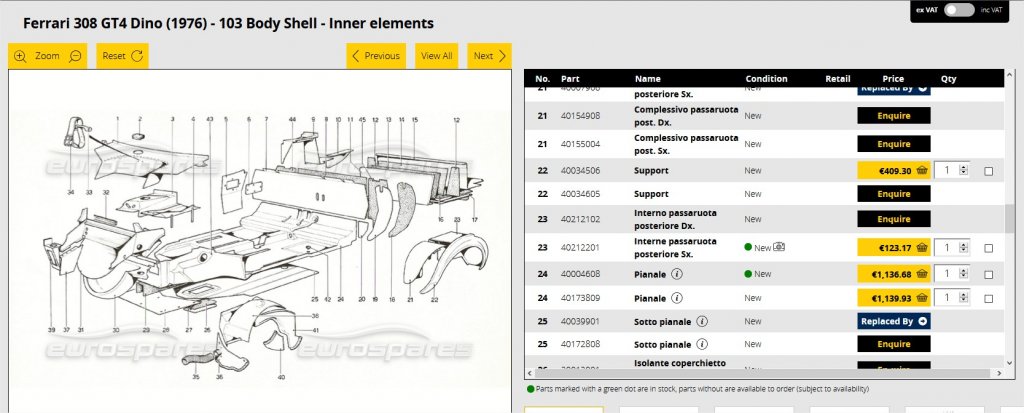Click the camera photo icon for part 40212201
This screenshot has height=413, width=1024.
pyautogui.click(x=779, y=247)
